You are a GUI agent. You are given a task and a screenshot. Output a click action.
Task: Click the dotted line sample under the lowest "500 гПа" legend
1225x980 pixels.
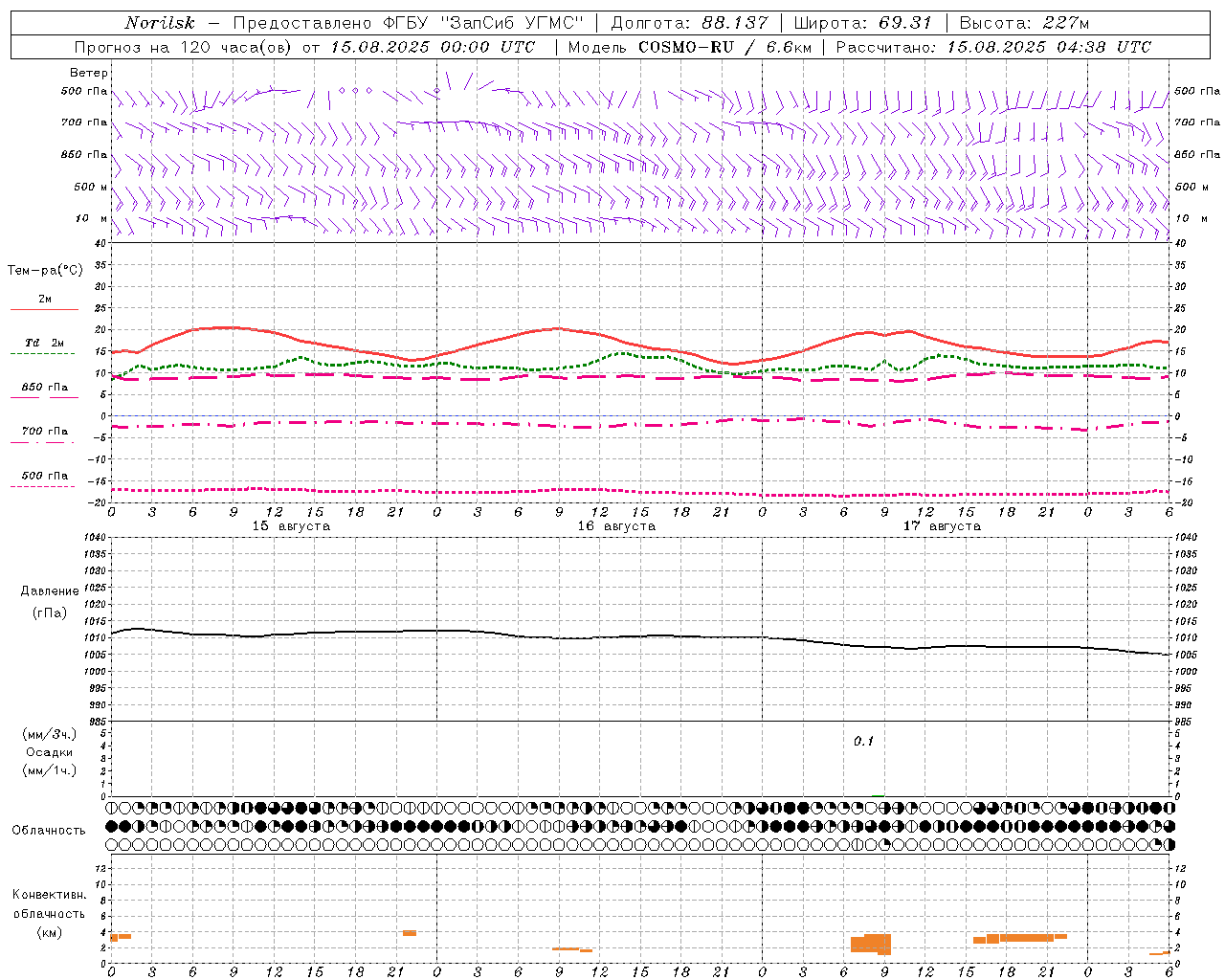pyautogui.click(x=43, y=486)
